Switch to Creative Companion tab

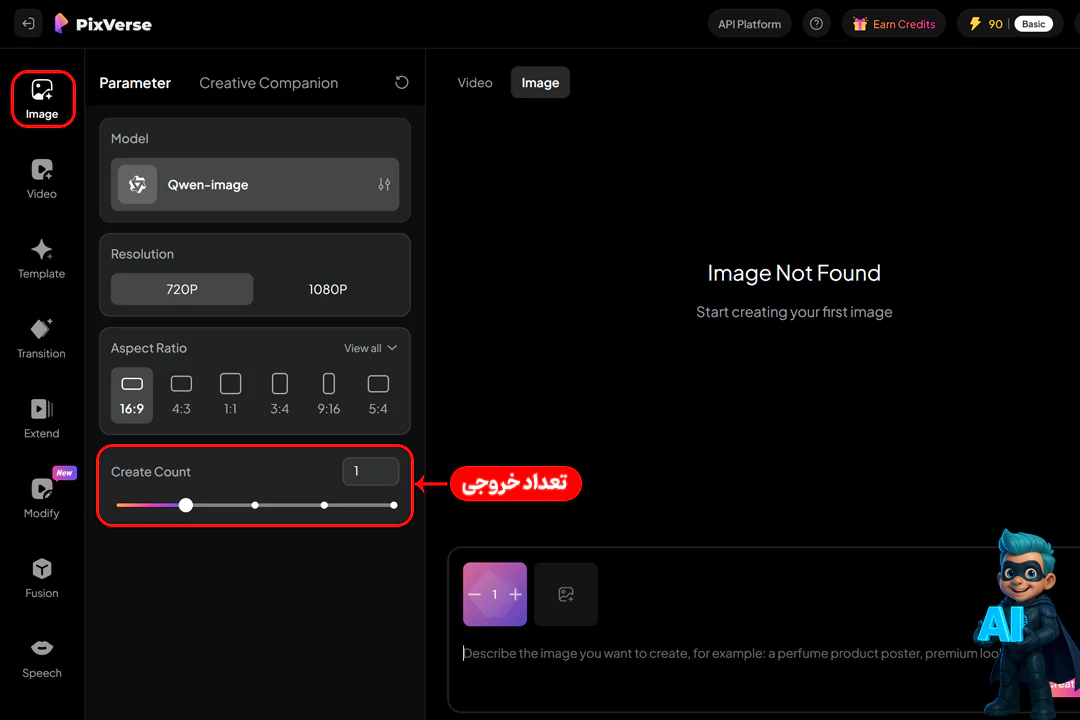(x=268, y=83)
